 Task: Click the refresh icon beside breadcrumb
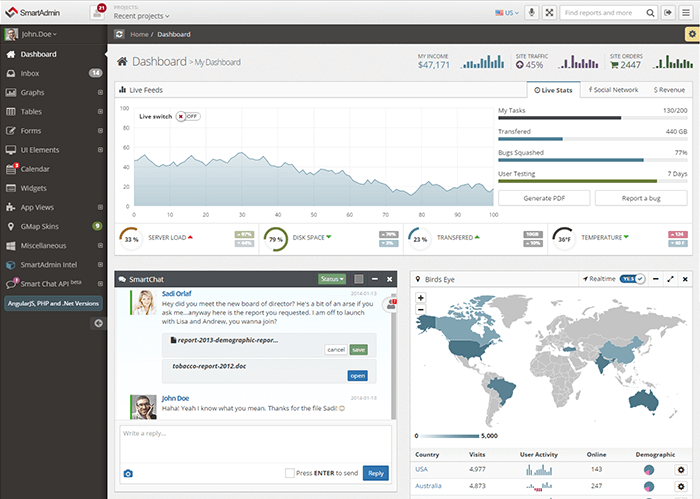[x=120, y=34]
